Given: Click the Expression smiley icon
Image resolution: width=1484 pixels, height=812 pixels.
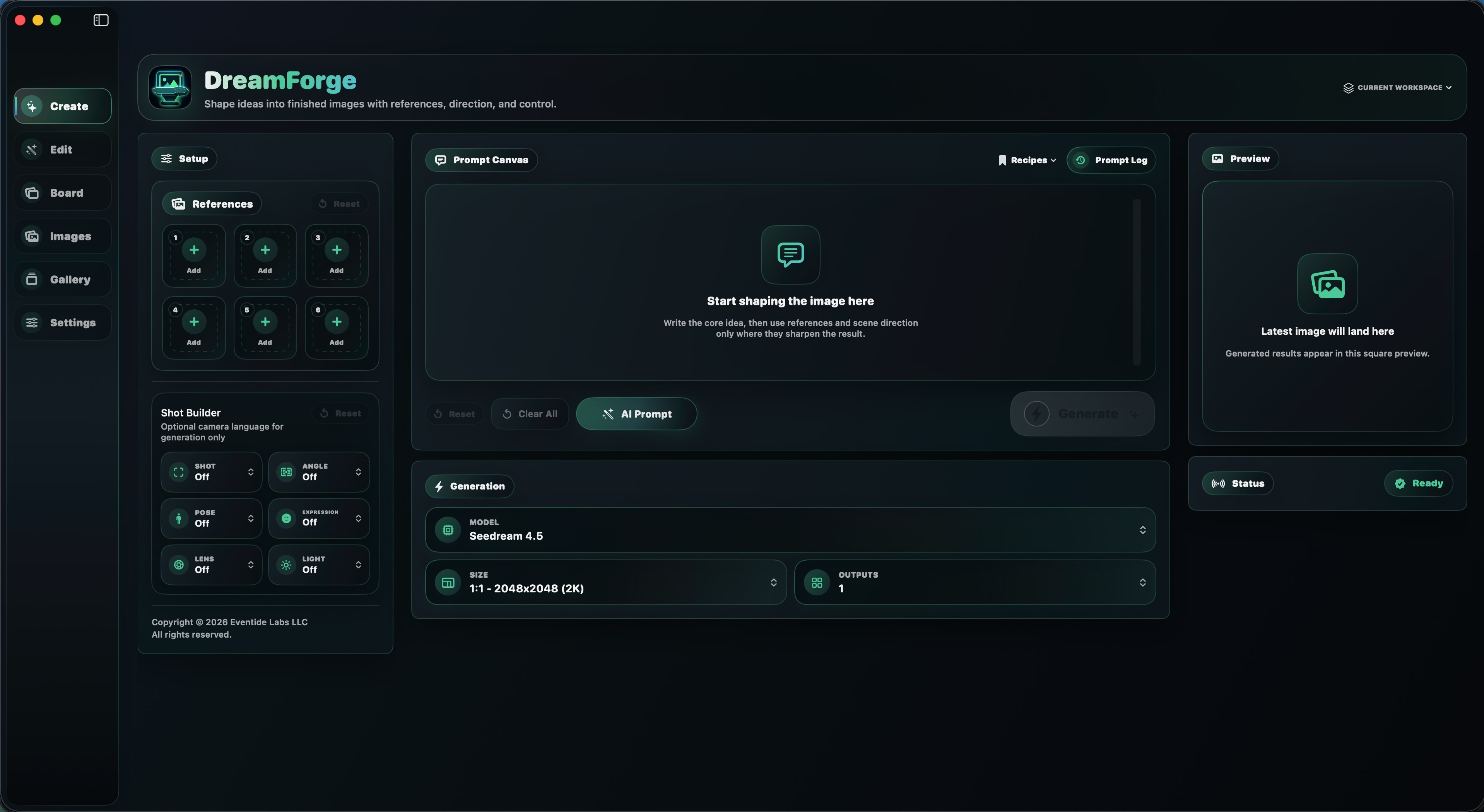Looking at the screenshot, I should point(286,518).
